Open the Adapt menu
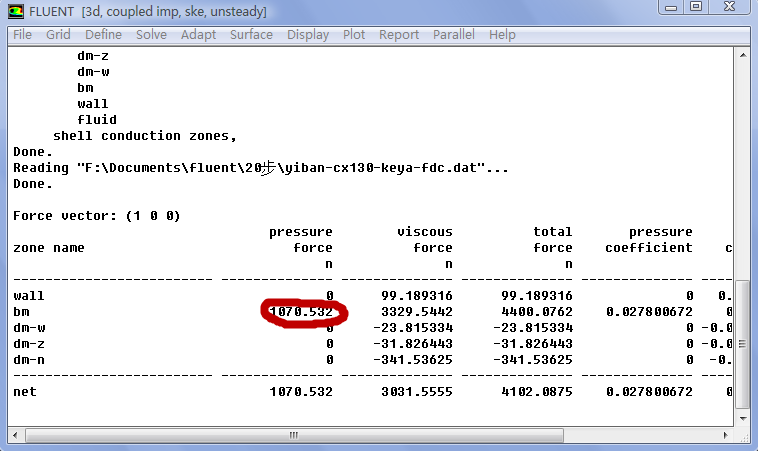Screen dimensions: 758x451 198,35
